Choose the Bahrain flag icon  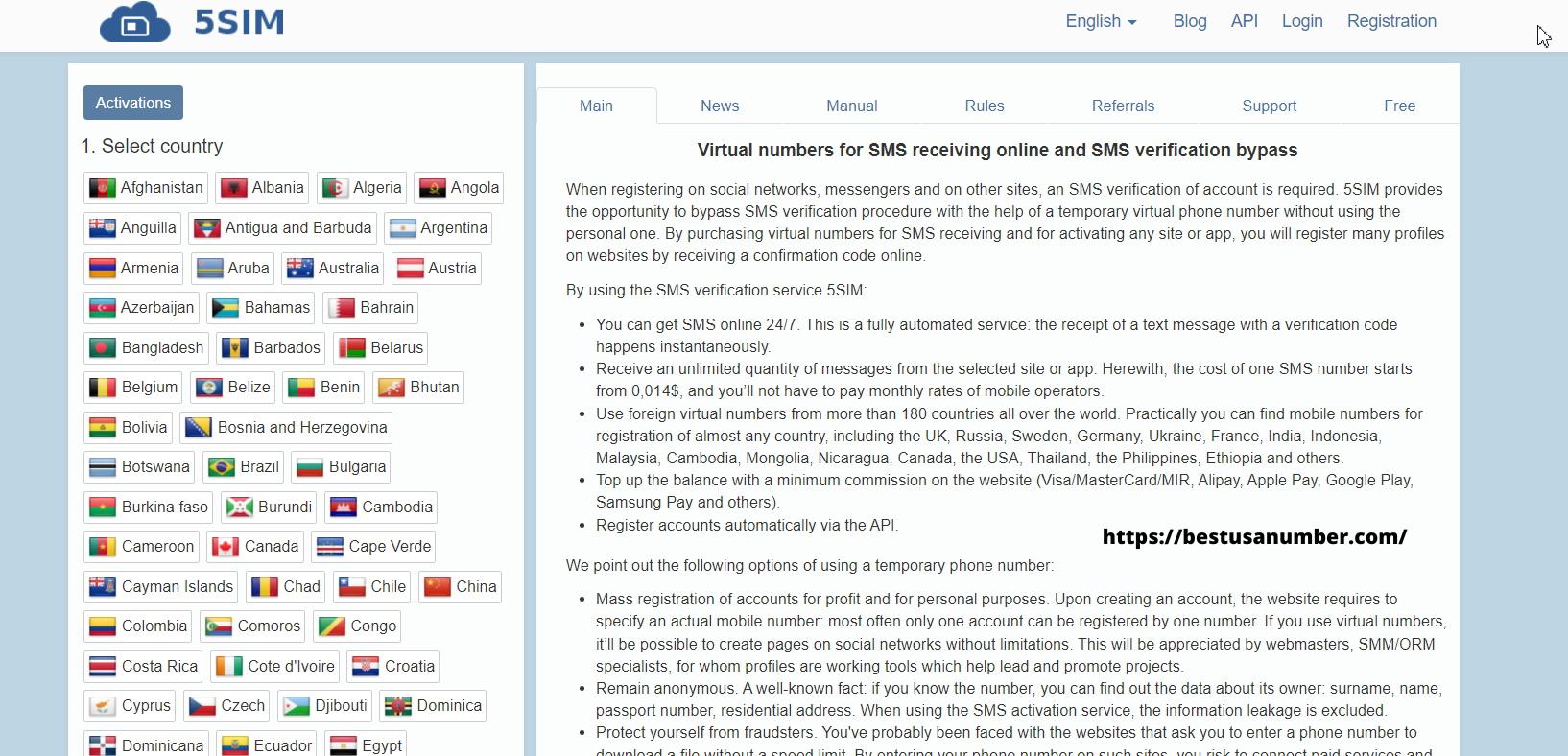342,308
